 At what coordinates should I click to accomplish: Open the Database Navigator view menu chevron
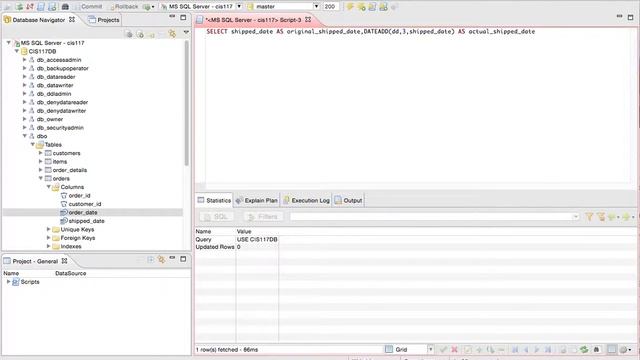tap(186, 32)
